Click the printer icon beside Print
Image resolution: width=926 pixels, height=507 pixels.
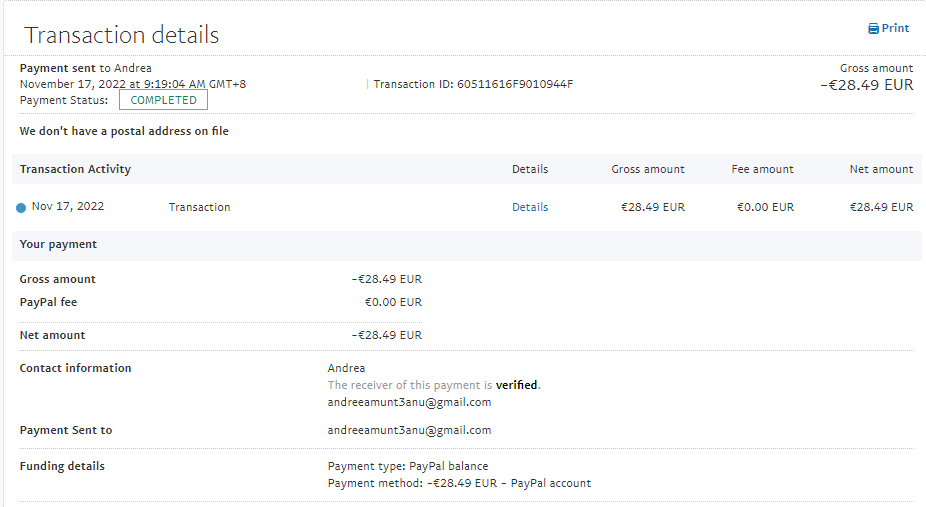[x=873, y=29]
